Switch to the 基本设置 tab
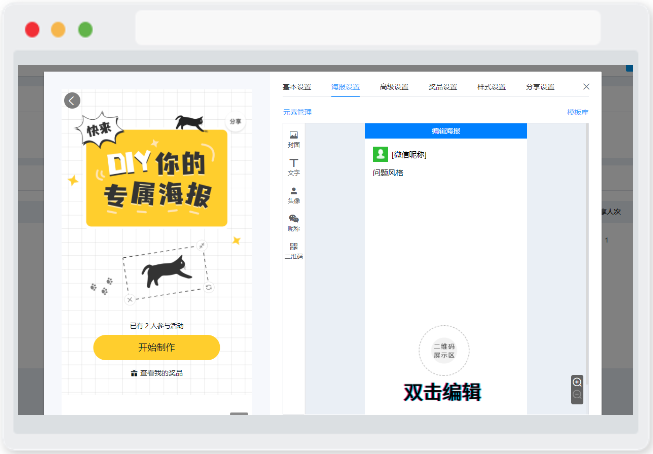653x454 pixels. [x=297, y=87]
